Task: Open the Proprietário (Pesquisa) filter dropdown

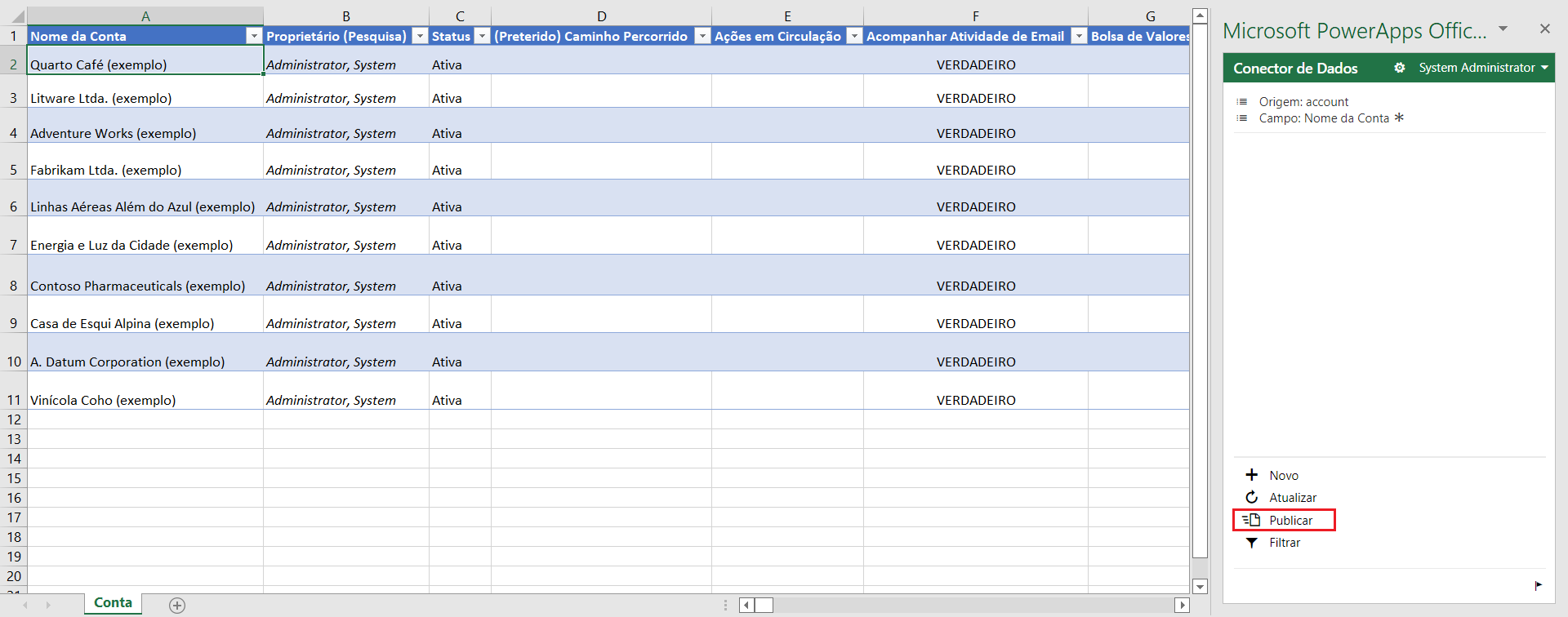Action: click(419, 36)
